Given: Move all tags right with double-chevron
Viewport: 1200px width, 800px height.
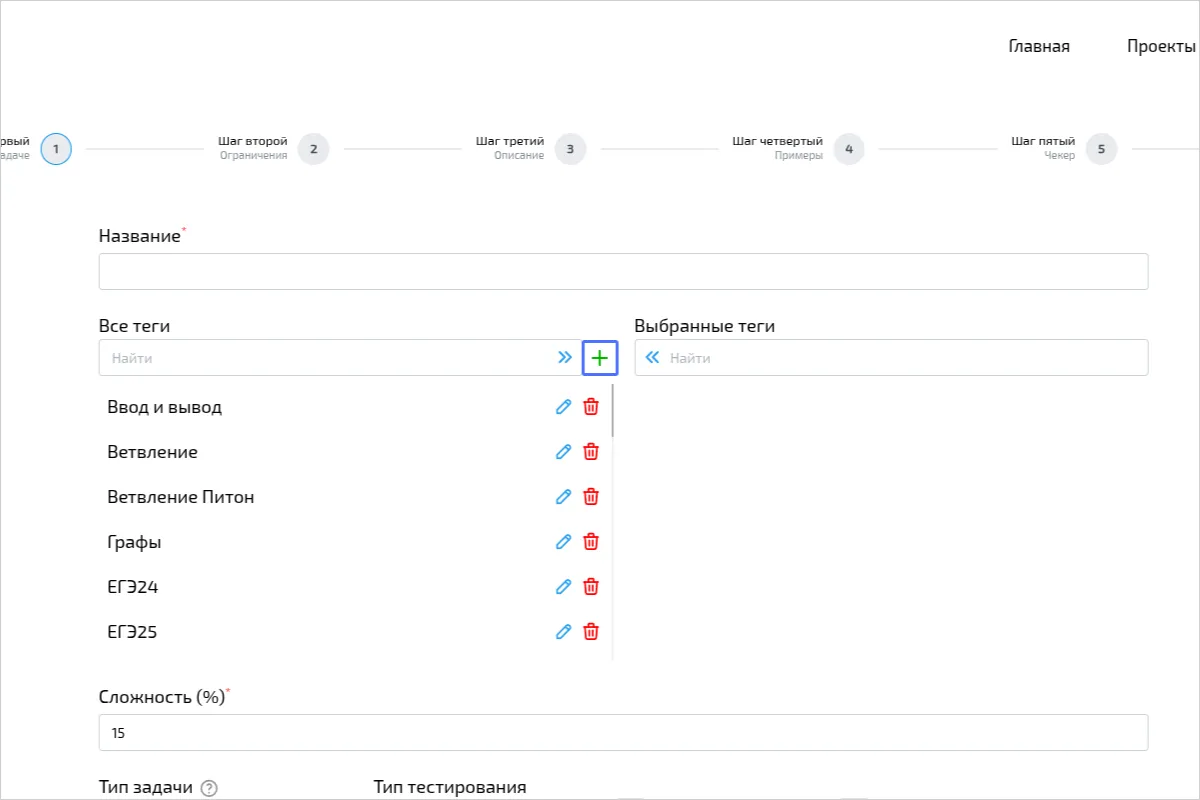Looking at the screenshot, I should pyautogui.click(x=565, y=358).
